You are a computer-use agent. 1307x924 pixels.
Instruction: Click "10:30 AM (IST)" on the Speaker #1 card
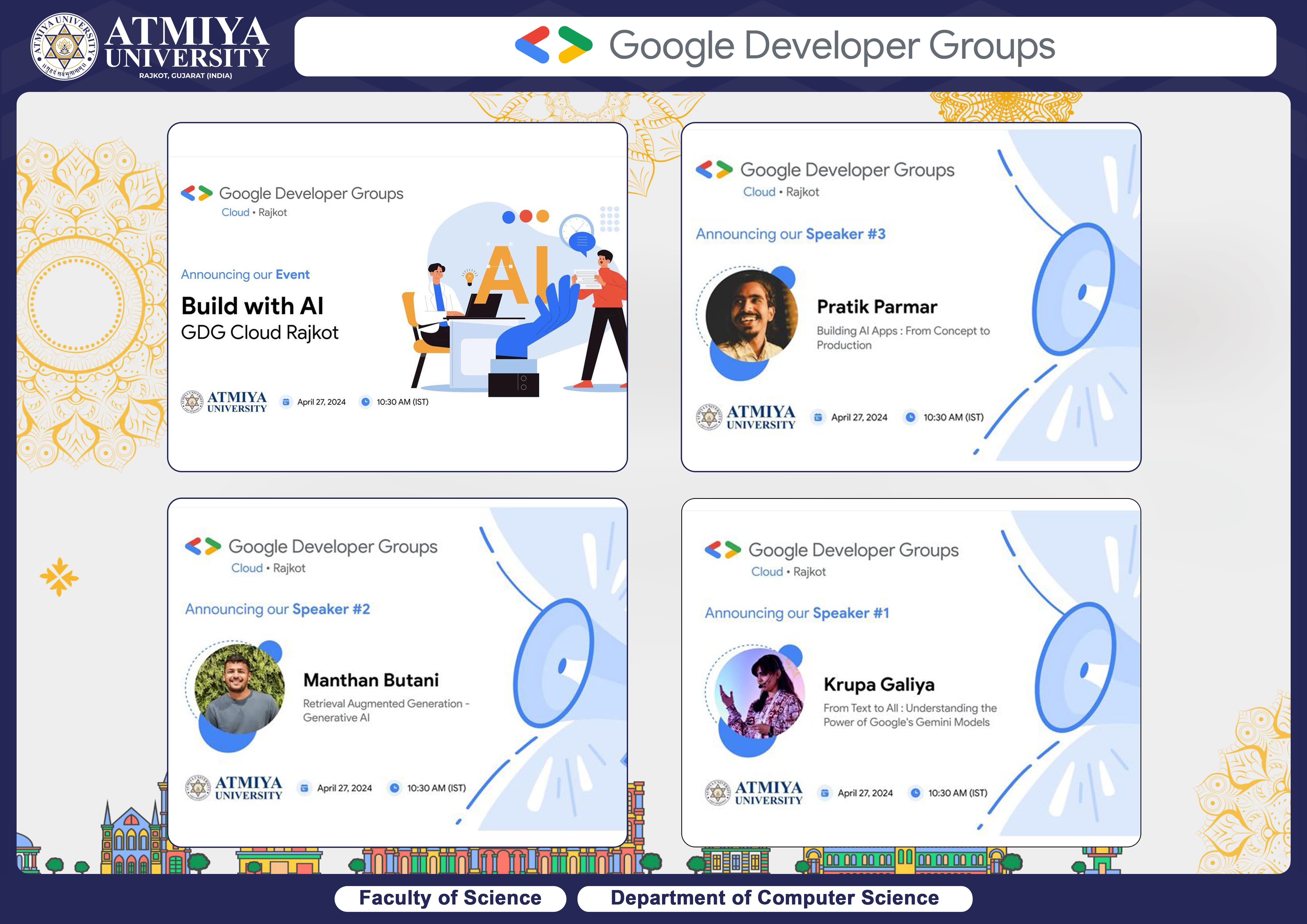958,793
